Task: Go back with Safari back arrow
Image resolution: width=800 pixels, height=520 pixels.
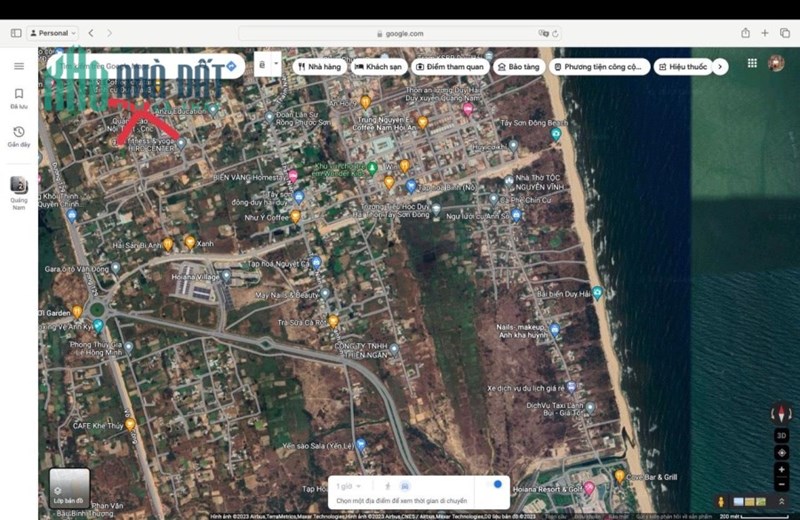Action: tap(91, 33)
